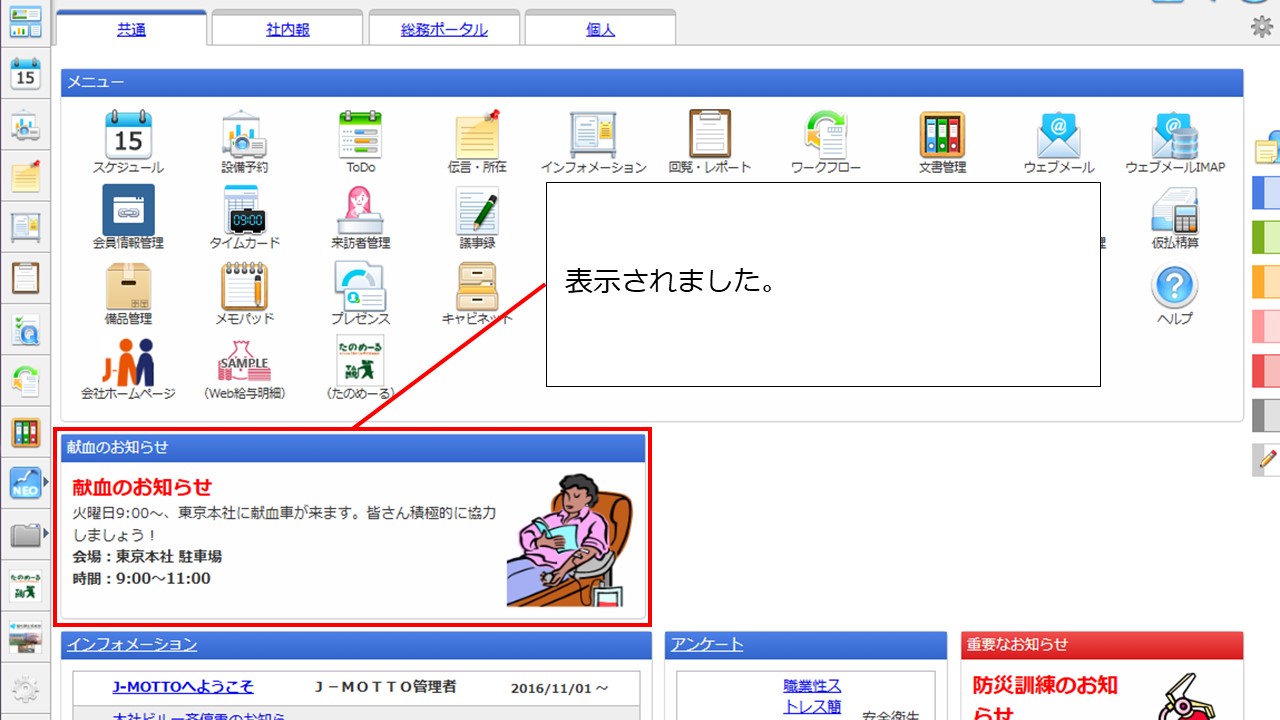Click the メニュー portlet header bar
1280x720 pixels.
[x=652, y=83]
